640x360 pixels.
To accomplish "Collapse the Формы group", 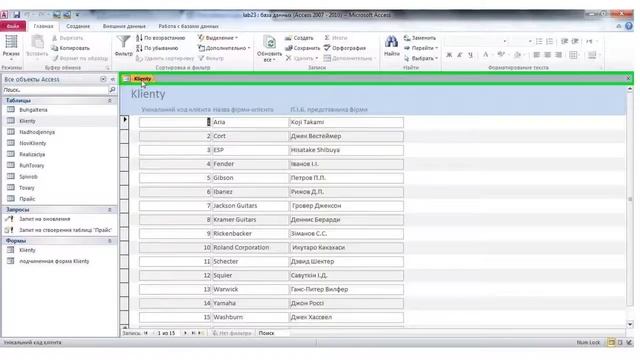I will [109, 241].
